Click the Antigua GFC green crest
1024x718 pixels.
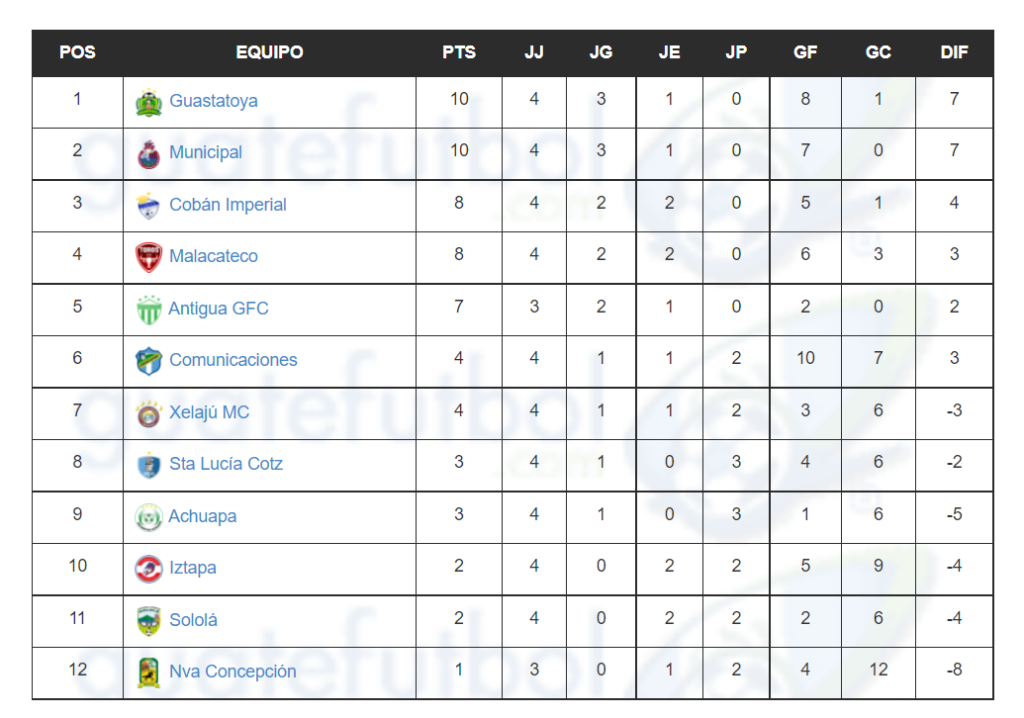coord(149,309)
